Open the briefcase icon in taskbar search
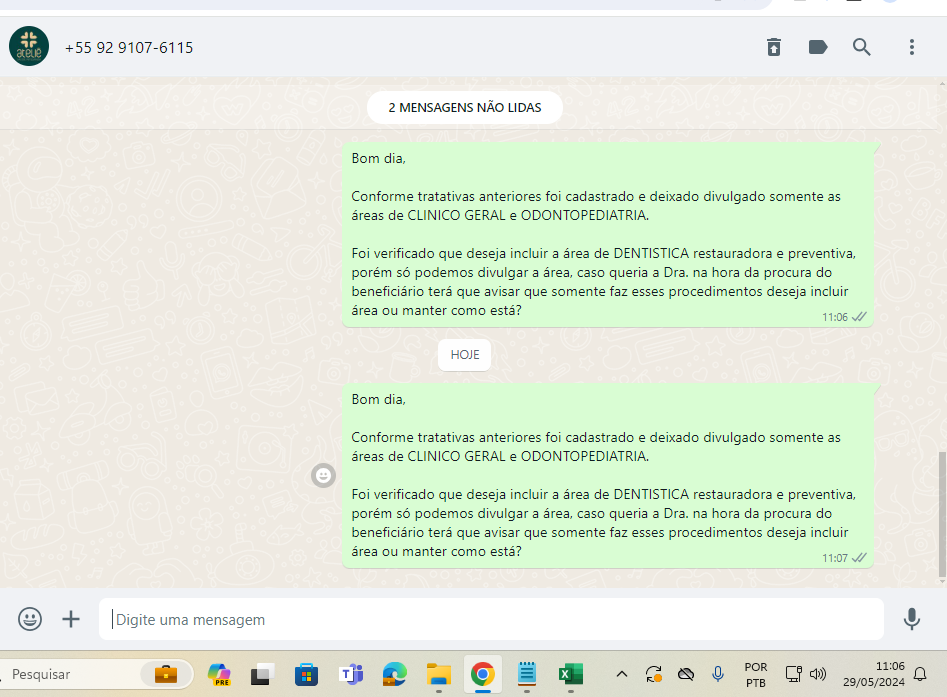This screenshot has height=697, width=947. coord(165,674)
